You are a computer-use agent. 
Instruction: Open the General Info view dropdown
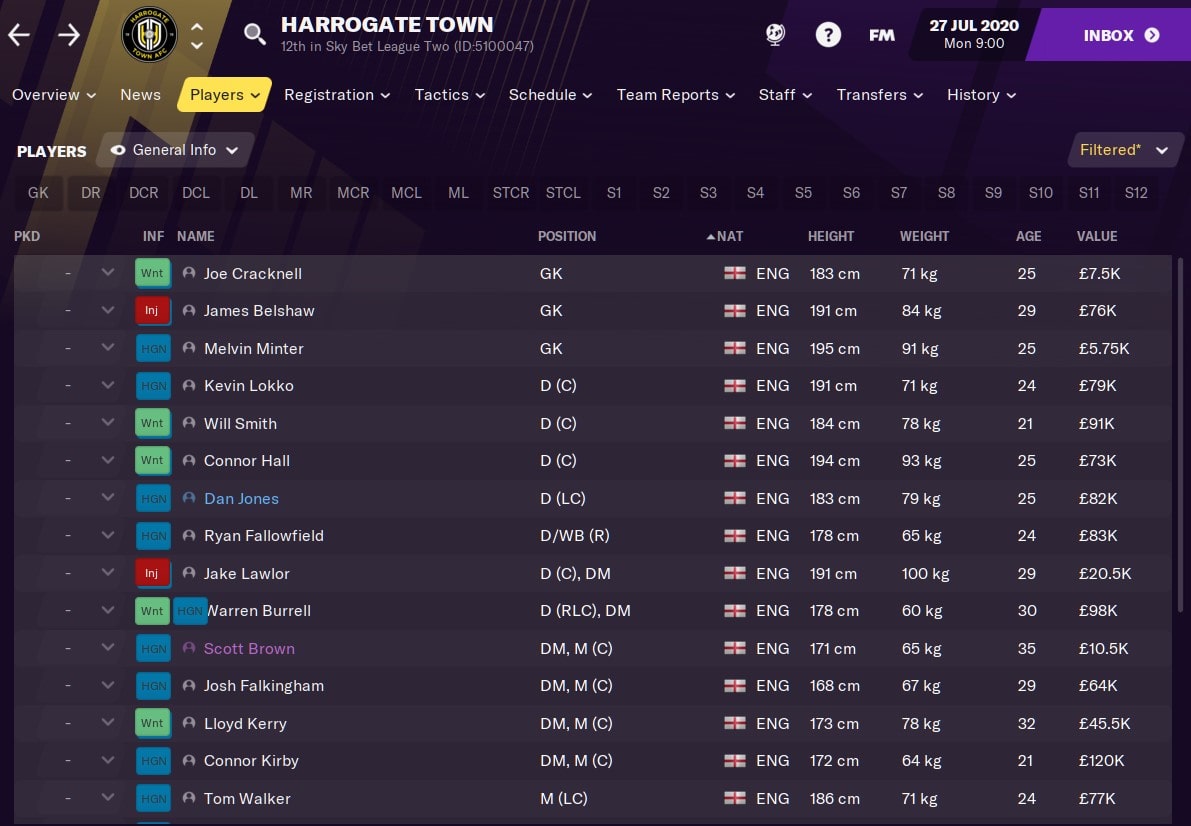click(x=175, y=150)
